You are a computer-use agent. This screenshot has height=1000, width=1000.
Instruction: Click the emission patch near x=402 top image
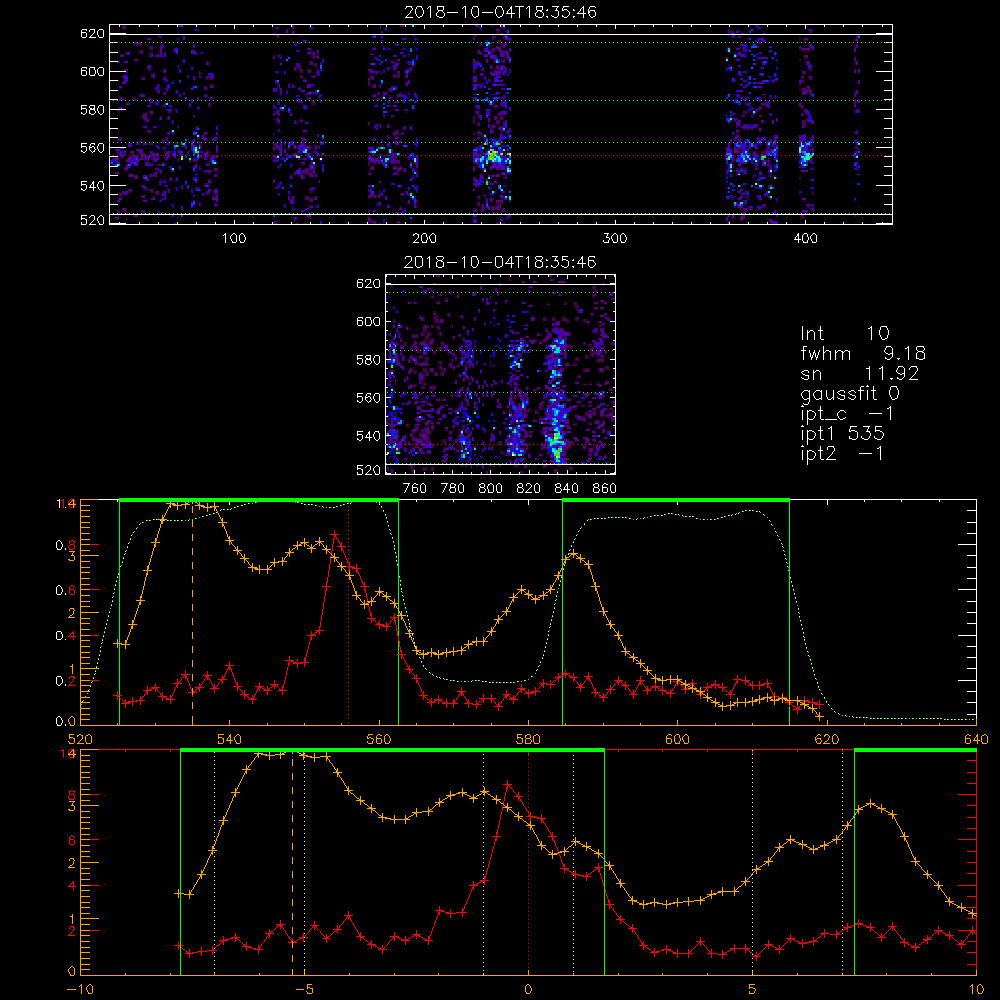point(807,153)
